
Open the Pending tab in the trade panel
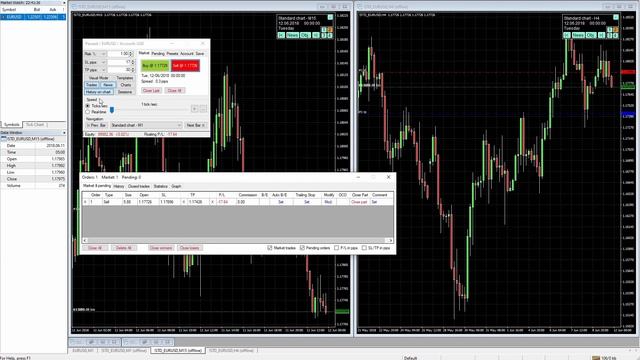pyautogui.click(x=158, y=53)
